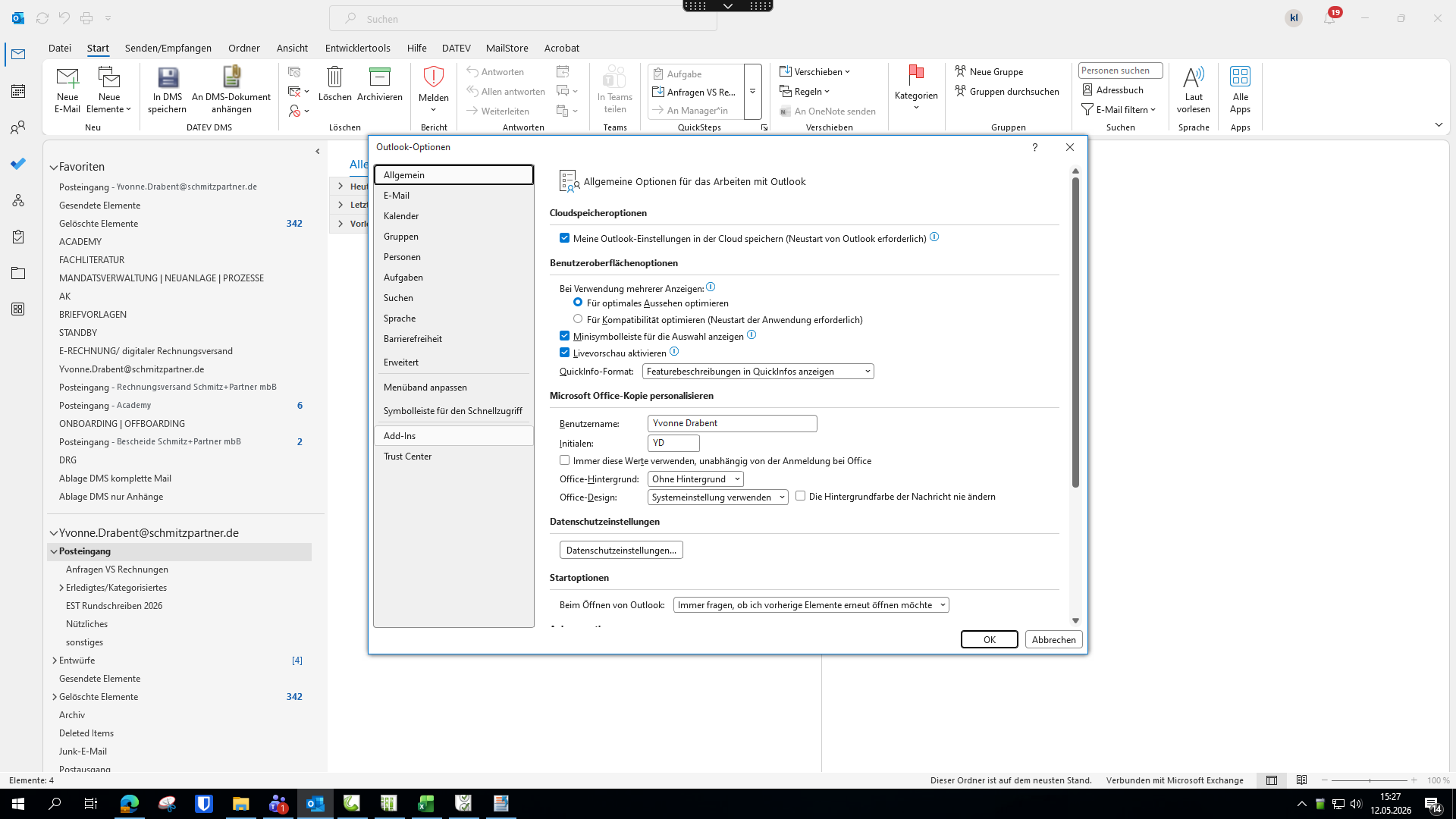1456x819 pixels.
Task: Switch to the Ansicht ribbon tab
Action: point(292,48)
